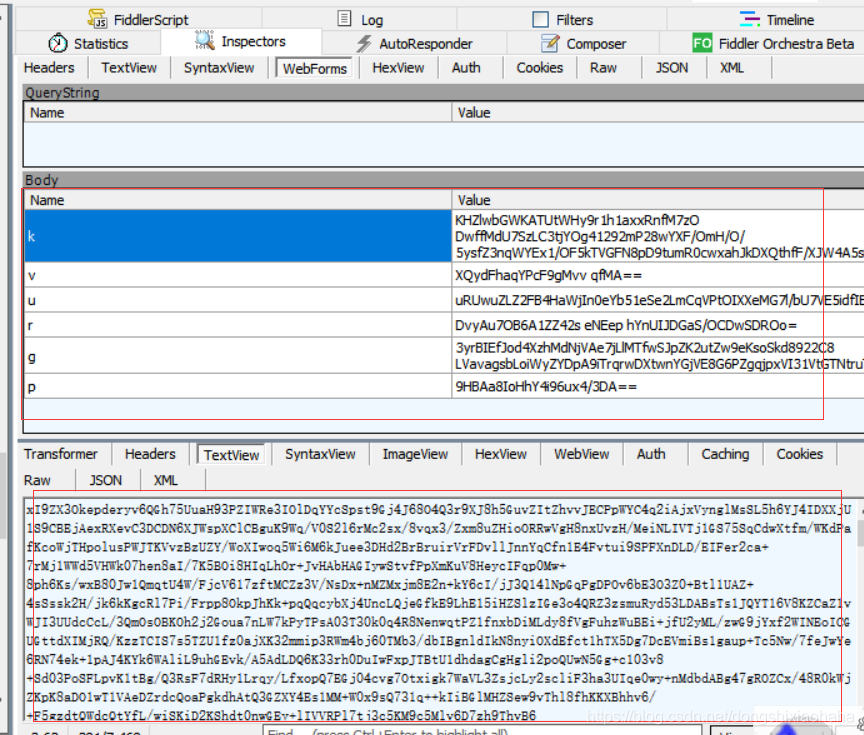
Task: Click Body Value column header
Action: click(658, 200)
